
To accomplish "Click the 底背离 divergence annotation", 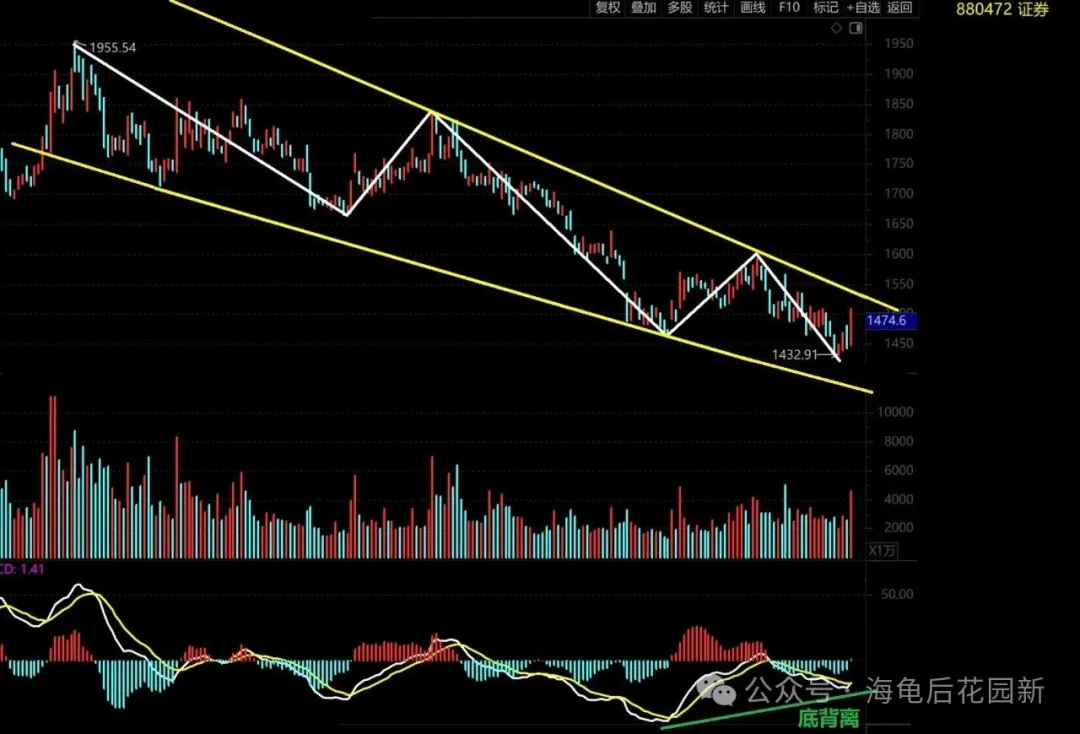I will click(829, 719).
